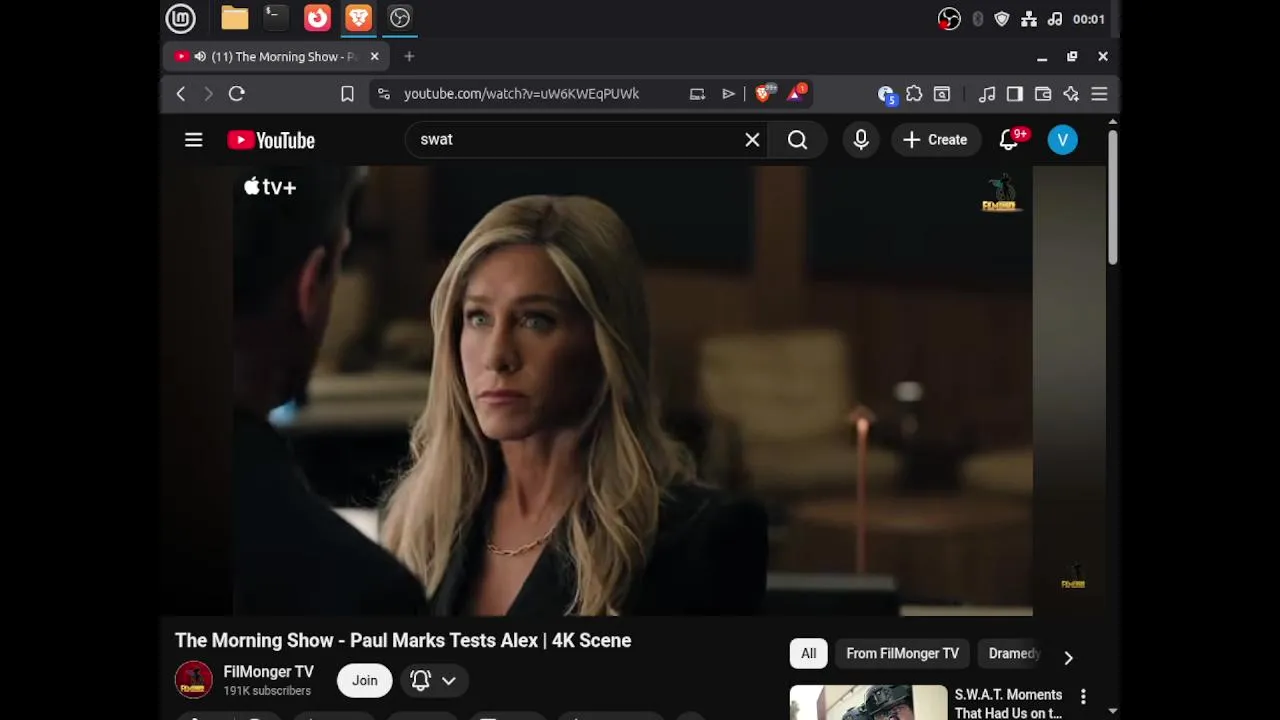Open the YouTube guide menu

(194, 140)
